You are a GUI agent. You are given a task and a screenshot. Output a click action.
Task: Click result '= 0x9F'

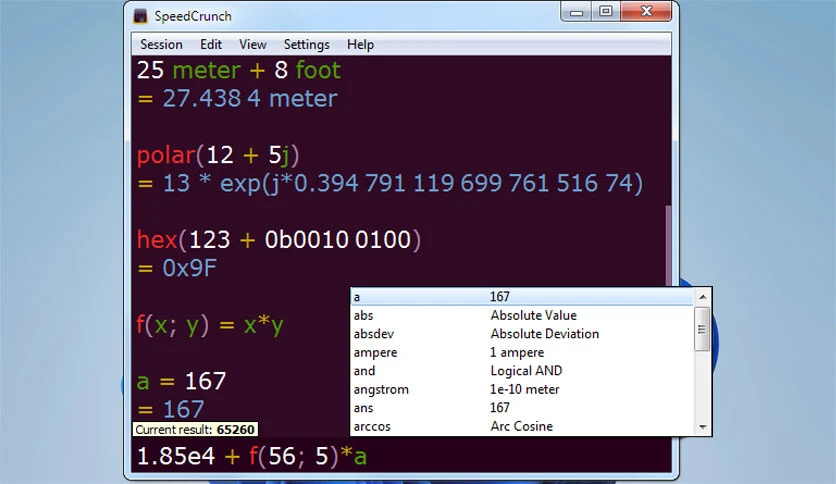pos(177,268)
